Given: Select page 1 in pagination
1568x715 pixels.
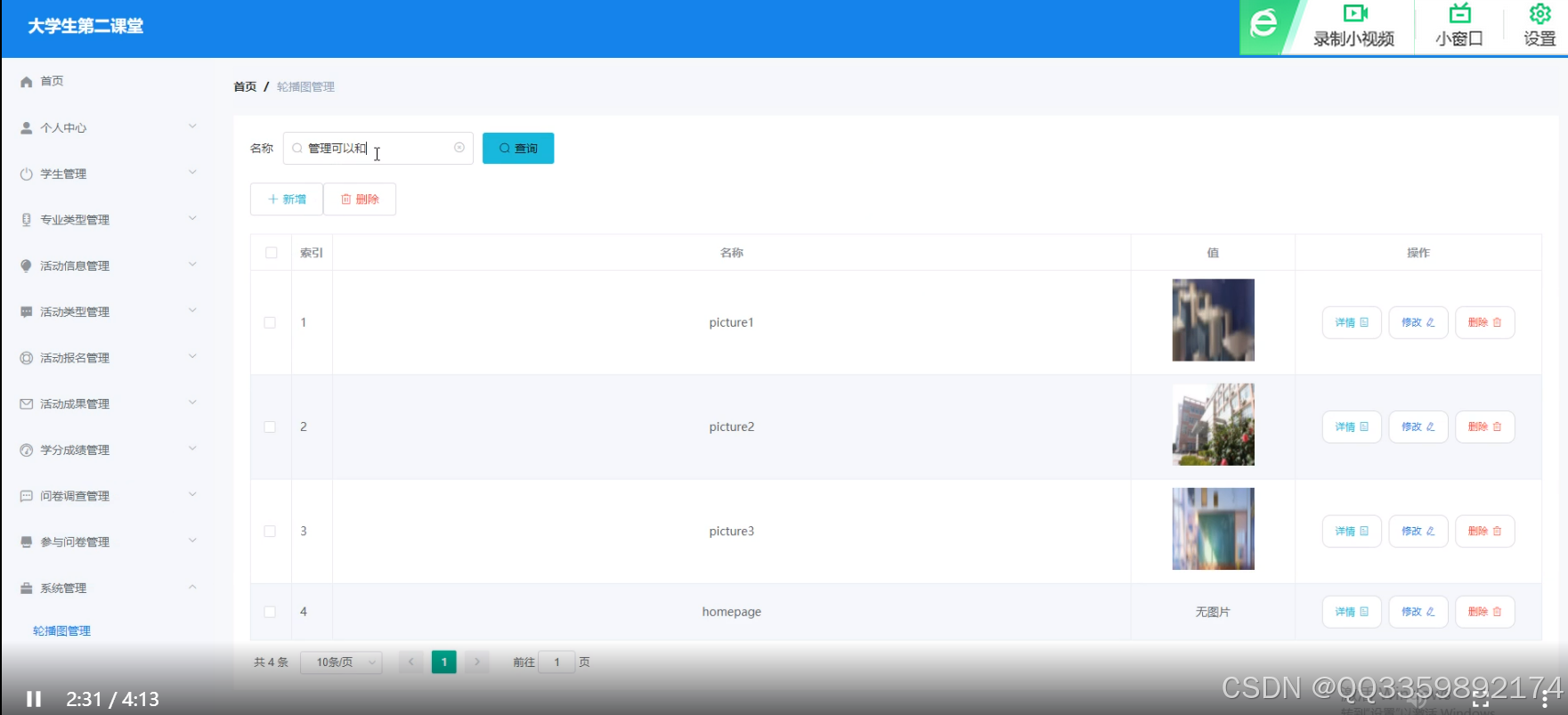Looking at the screenshot, I should 444,662.
